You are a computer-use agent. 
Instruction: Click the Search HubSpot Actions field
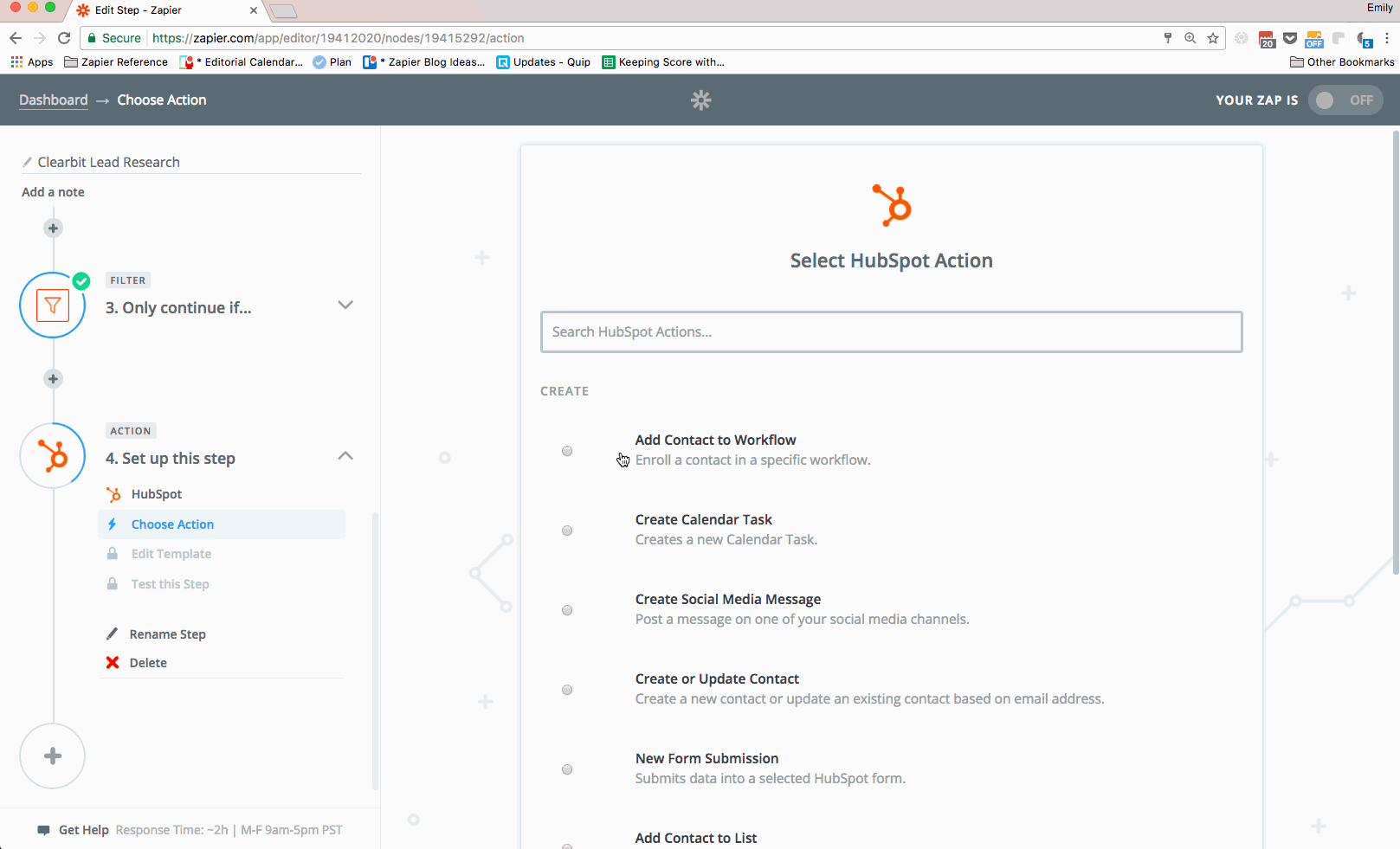click(x=892, y=331)
